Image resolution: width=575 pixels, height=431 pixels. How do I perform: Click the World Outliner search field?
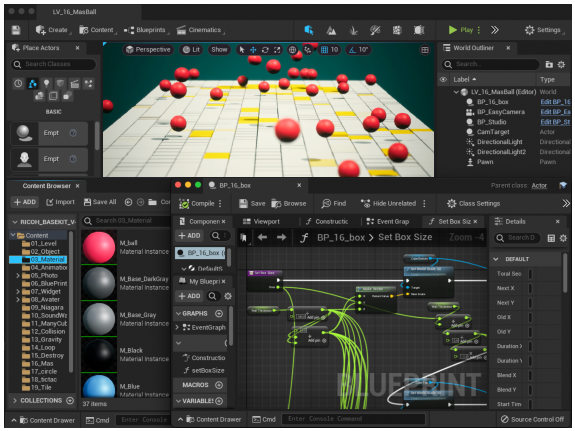pyautogui.click(x=491, y=64)
